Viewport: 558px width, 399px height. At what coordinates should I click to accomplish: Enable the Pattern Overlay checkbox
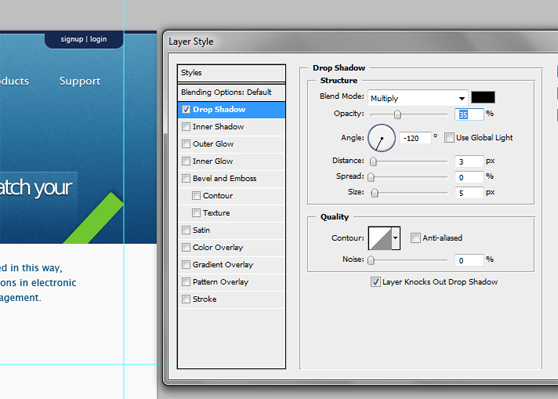point(186,282)
